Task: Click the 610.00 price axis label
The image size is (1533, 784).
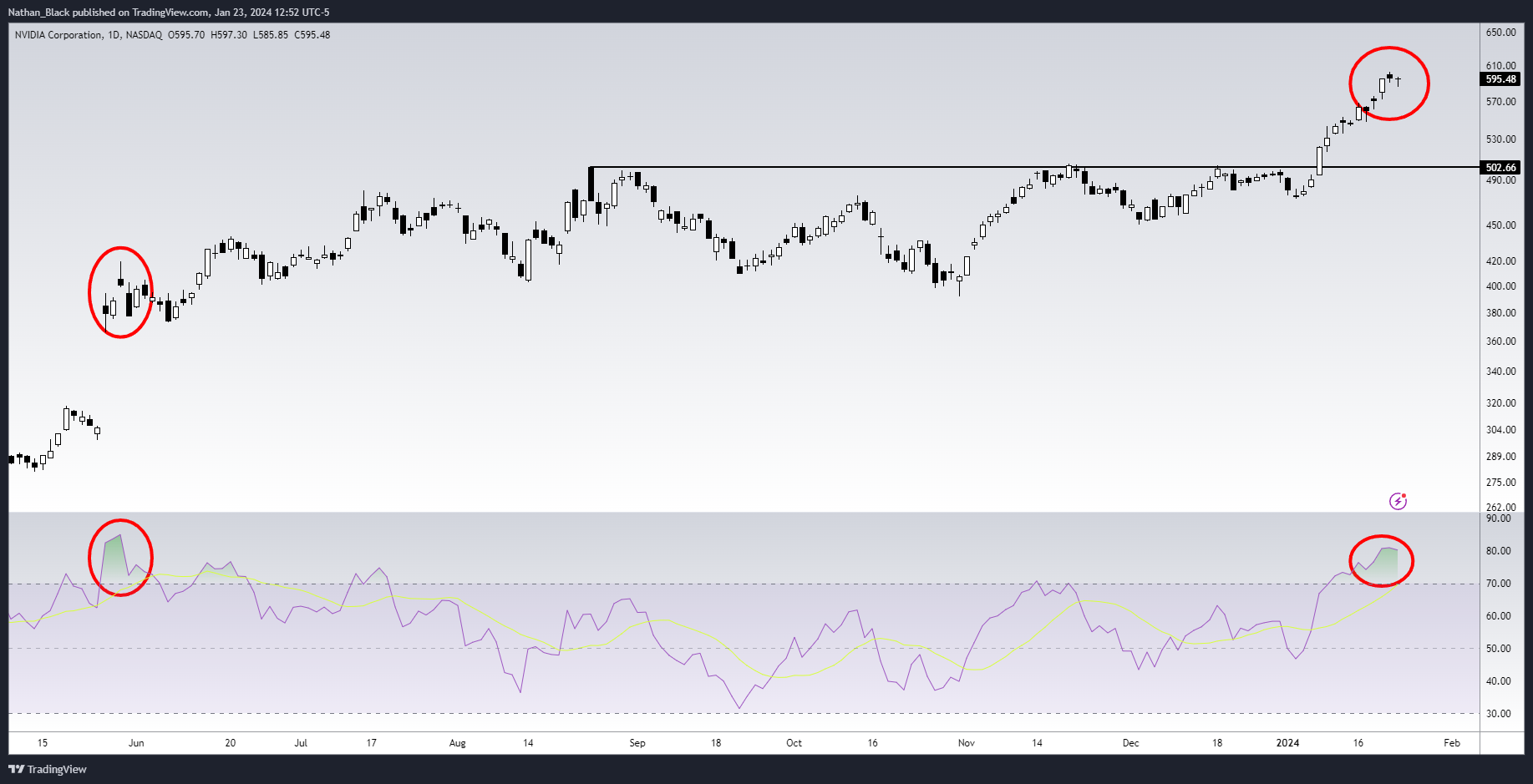Action: pyautogui.click(x=1500, y=66)
